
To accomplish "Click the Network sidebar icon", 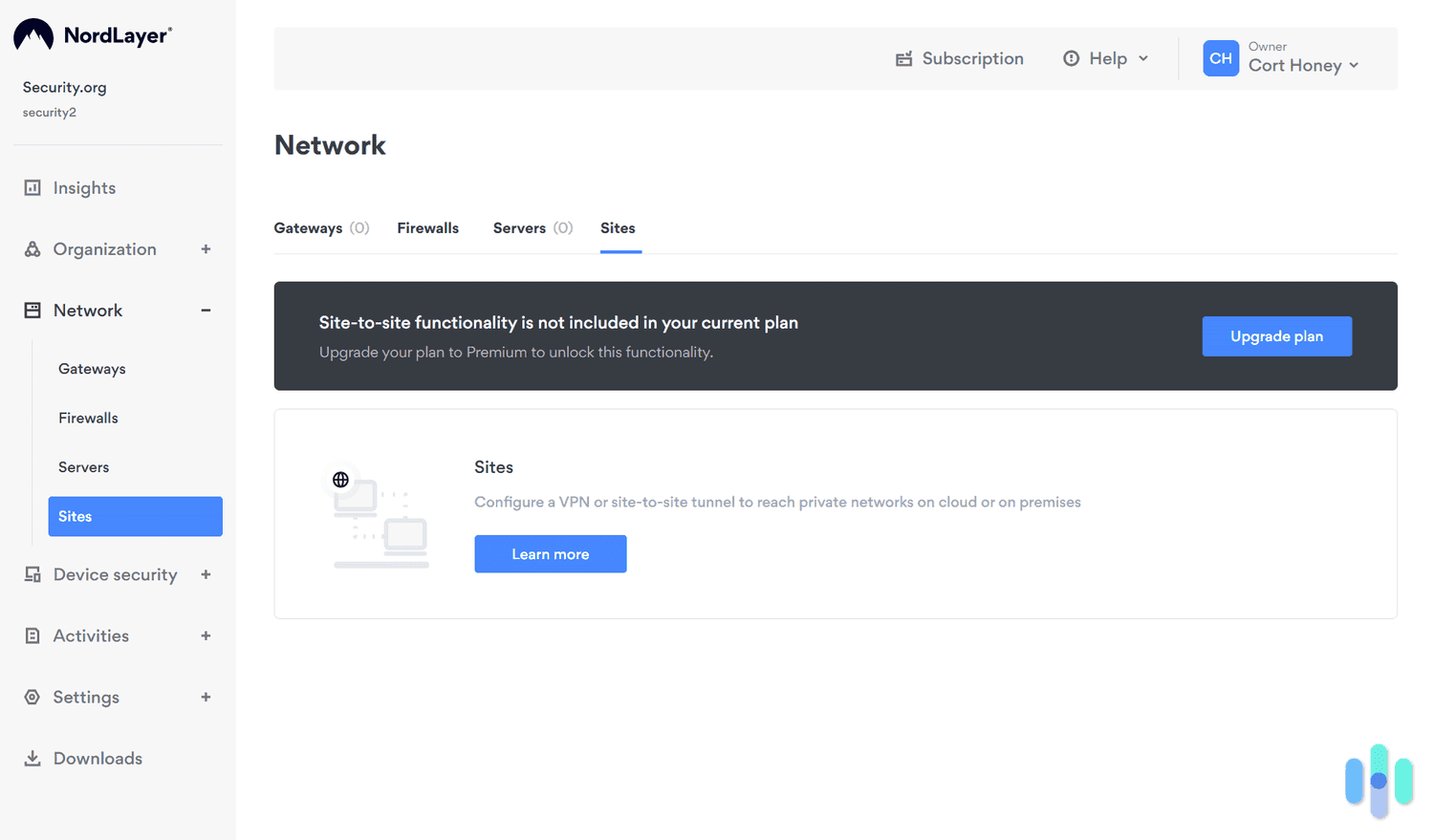I will (x=33, y=310).
